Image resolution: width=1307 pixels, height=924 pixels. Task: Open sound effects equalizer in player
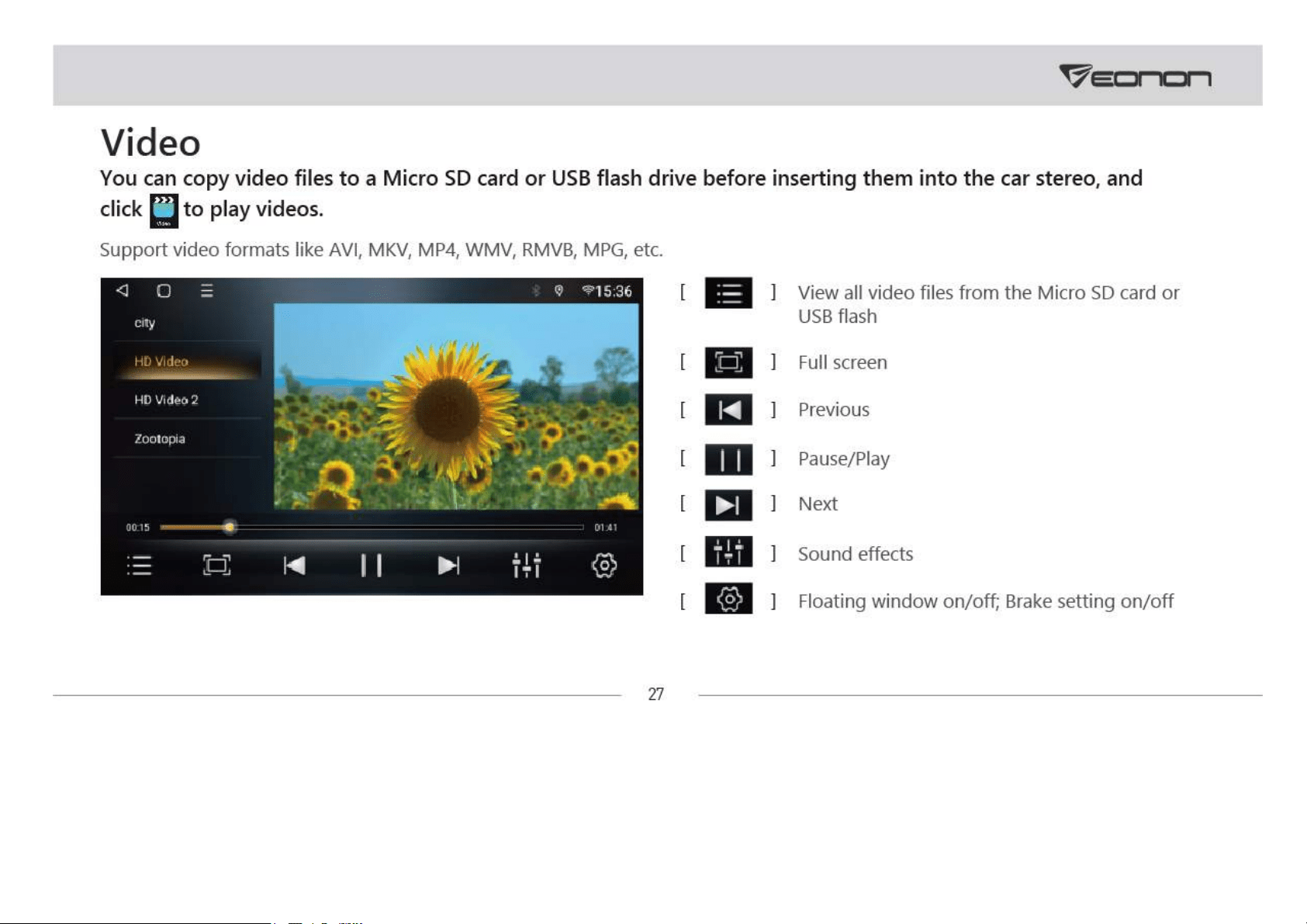click(527, 566)
